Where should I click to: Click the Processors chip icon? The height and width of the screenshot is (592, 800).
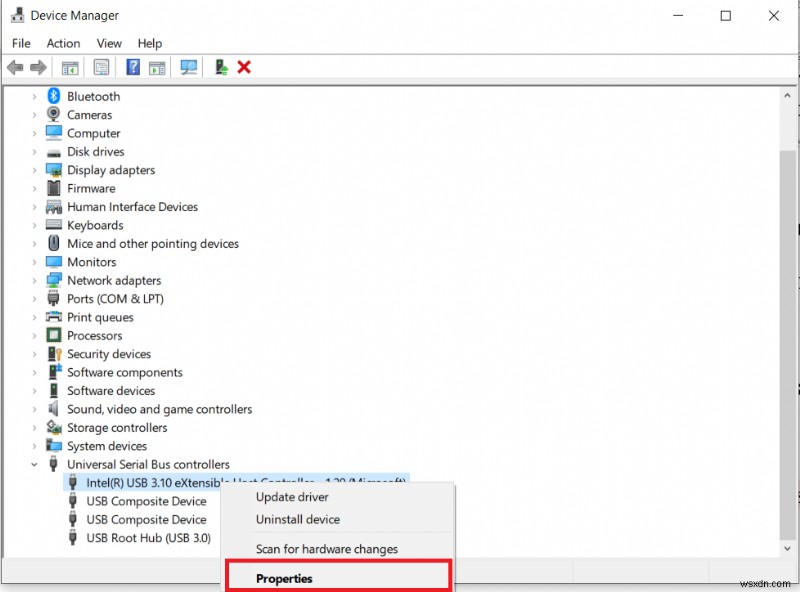(54, 335)
